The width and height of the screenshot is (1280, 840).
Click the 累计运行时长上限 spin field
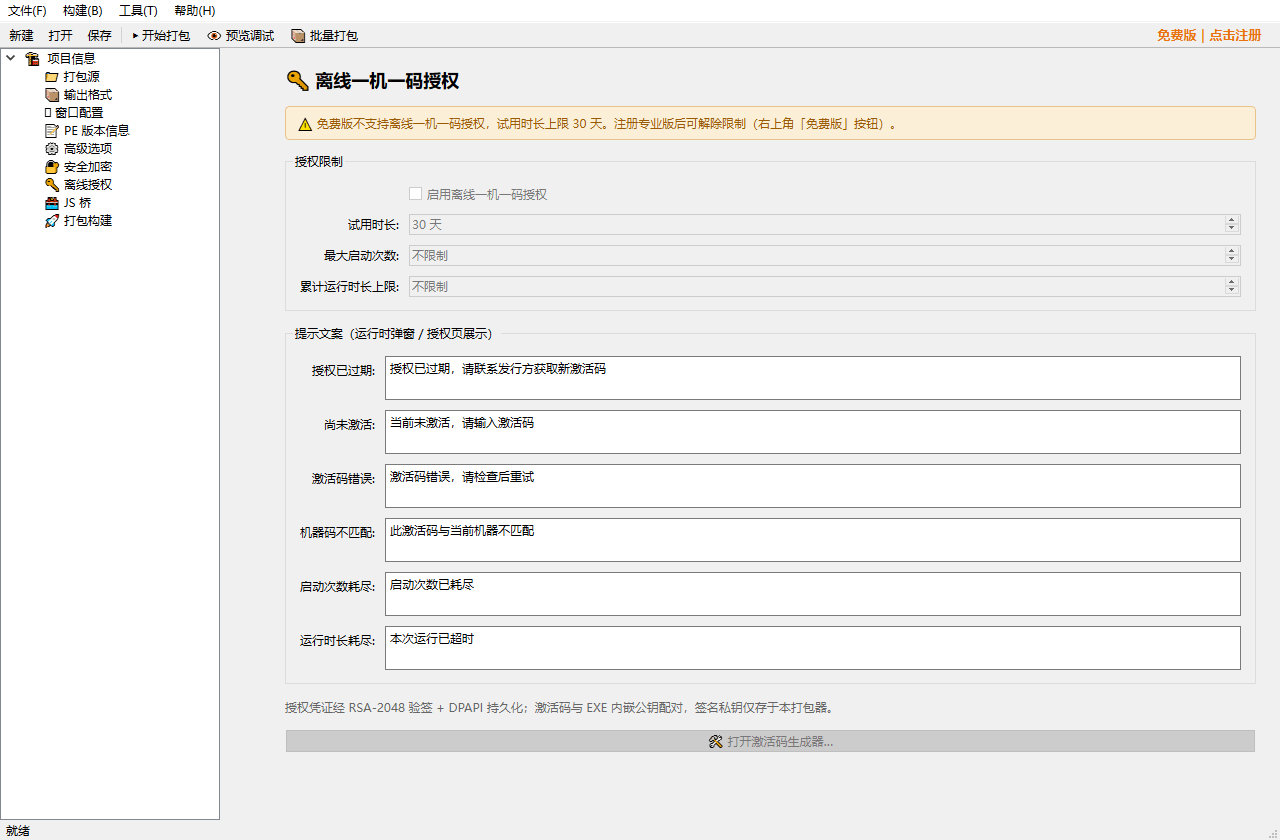(825, 286)
